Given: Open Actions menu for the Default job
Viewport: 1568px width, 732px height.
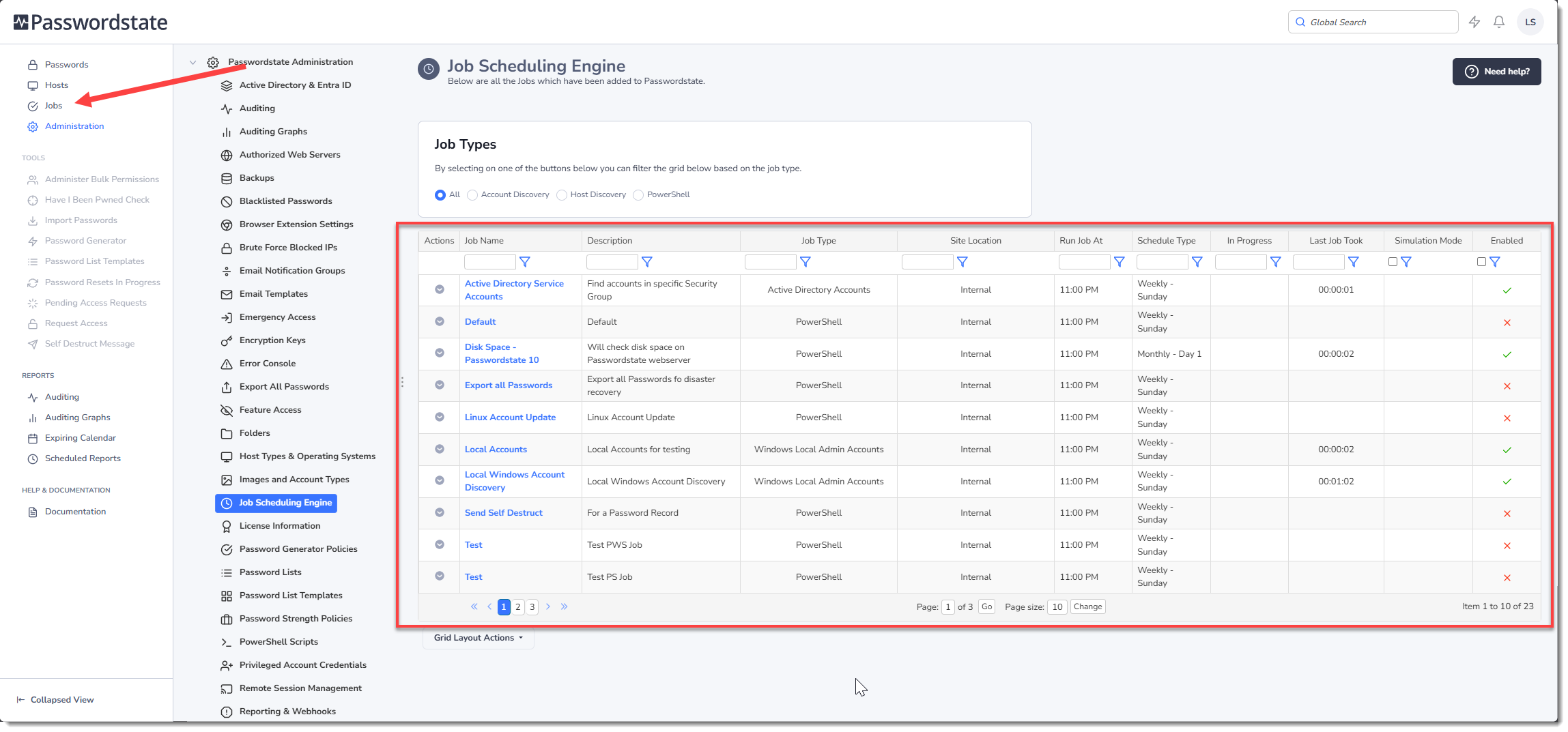Looking at the screenshot, I should [440, 322].
